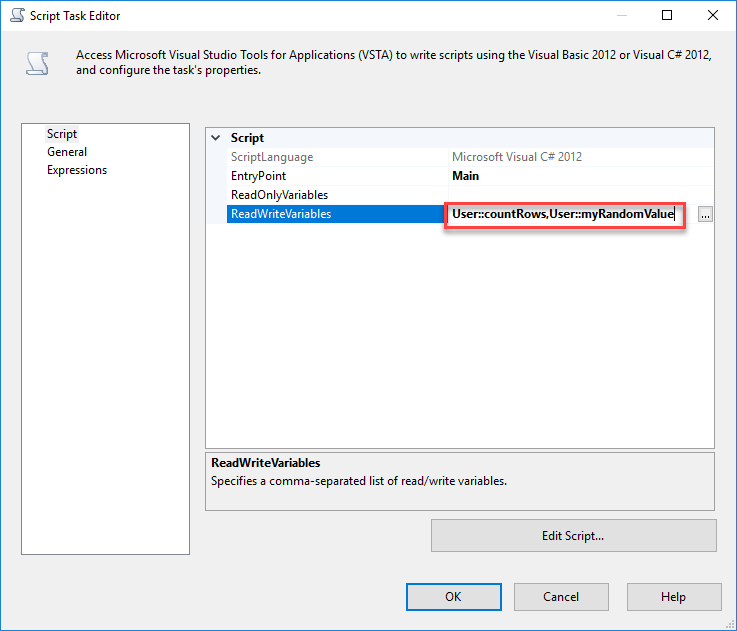Close the Script Task Editor dialog
This screenshot has height=631, width=737.
pos(712,16)
